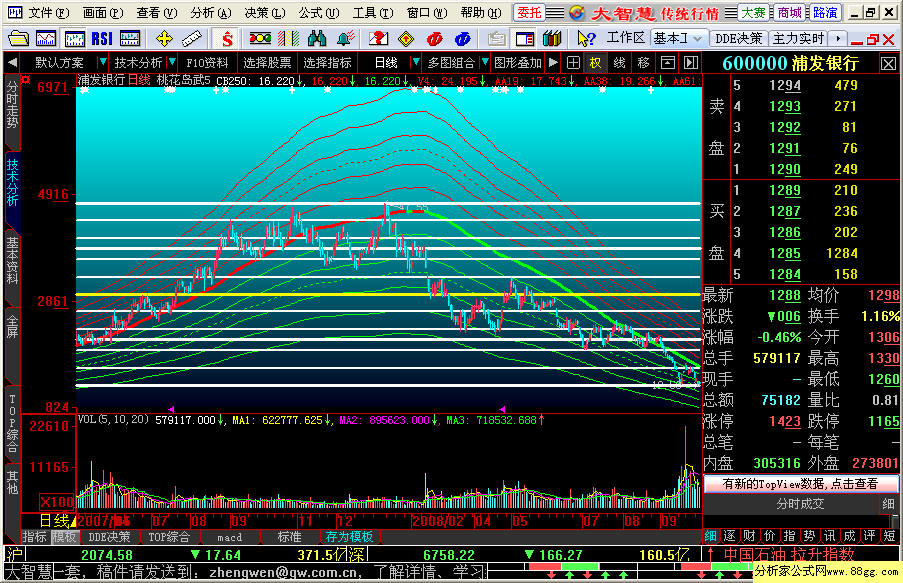
Task: Click the 全屏 side tab
Action: [12, 326]
